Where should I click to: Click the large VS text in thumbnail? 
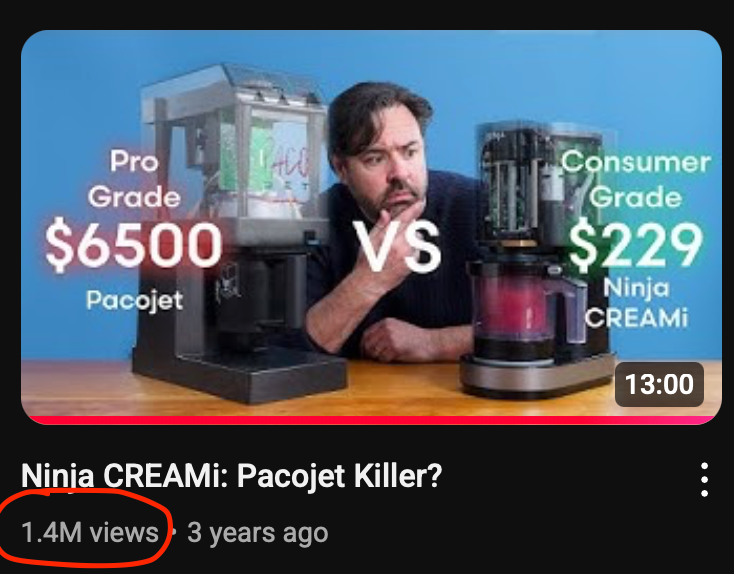click(396, 246)
